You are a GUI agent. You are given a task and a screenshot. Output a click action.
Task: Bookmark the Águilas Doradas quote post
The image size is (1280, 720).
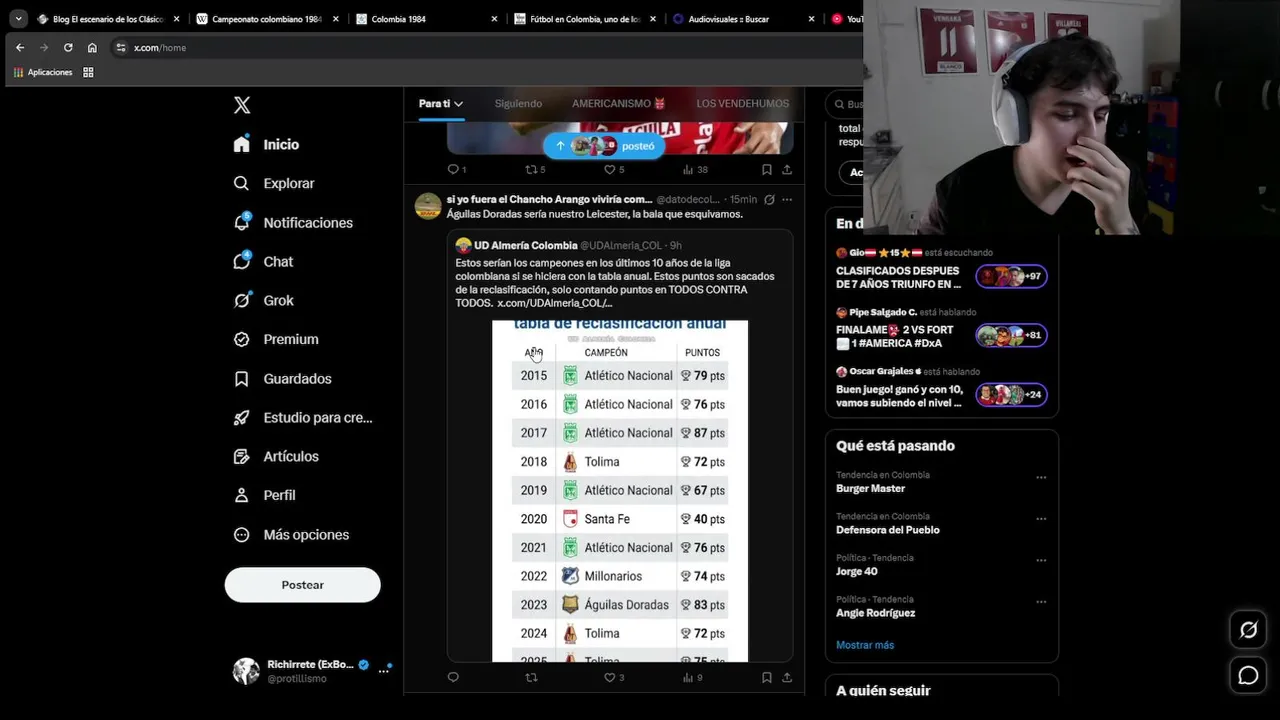(x=766, y=677)
